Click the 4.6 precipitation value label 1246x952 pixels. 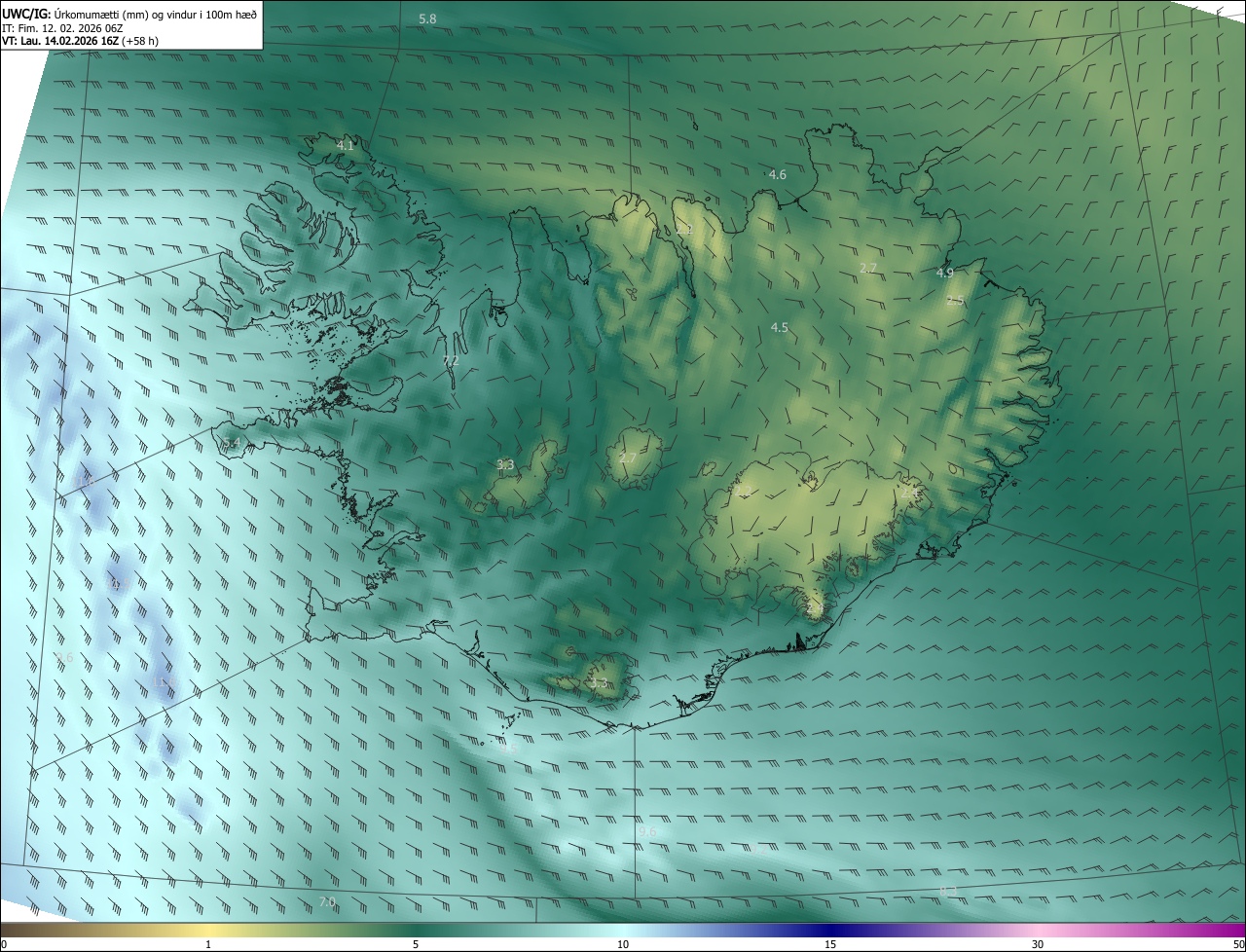pyautogui.click(x=777, y=175)
